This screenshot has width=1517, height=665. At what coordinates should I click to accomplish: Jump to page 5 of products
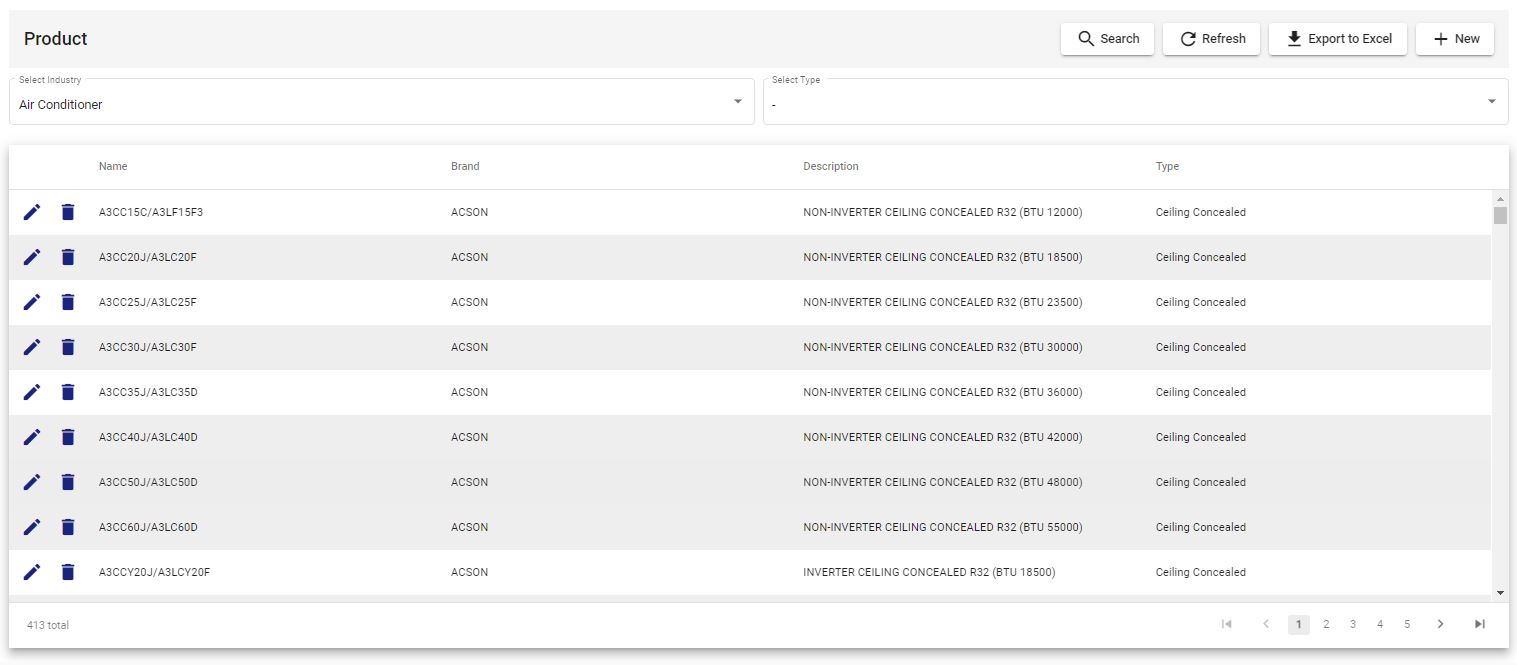tap(1407, 624)
